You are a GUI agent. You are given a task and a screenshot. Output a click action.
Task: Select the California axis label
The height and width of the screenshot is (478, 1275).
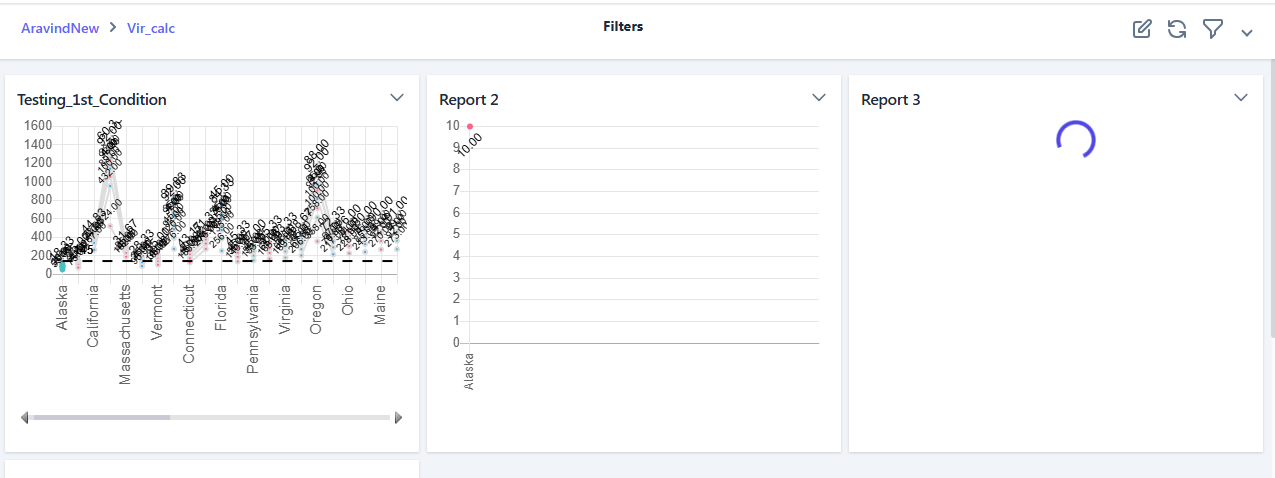pyautogui.click(x=93, y=316)
